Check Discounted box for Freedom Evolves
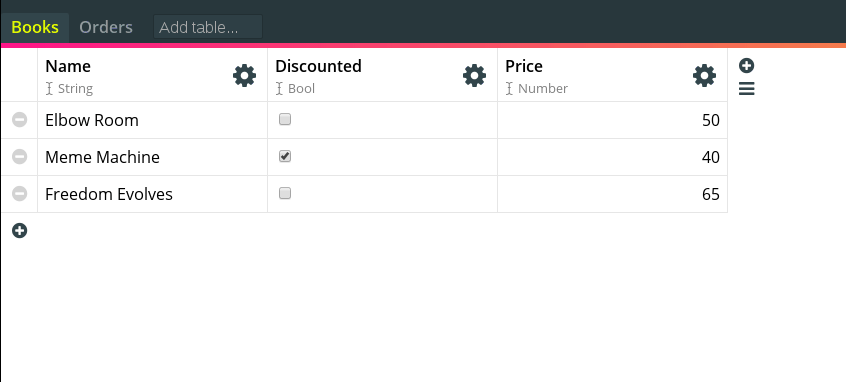 (x=285, y=193)
